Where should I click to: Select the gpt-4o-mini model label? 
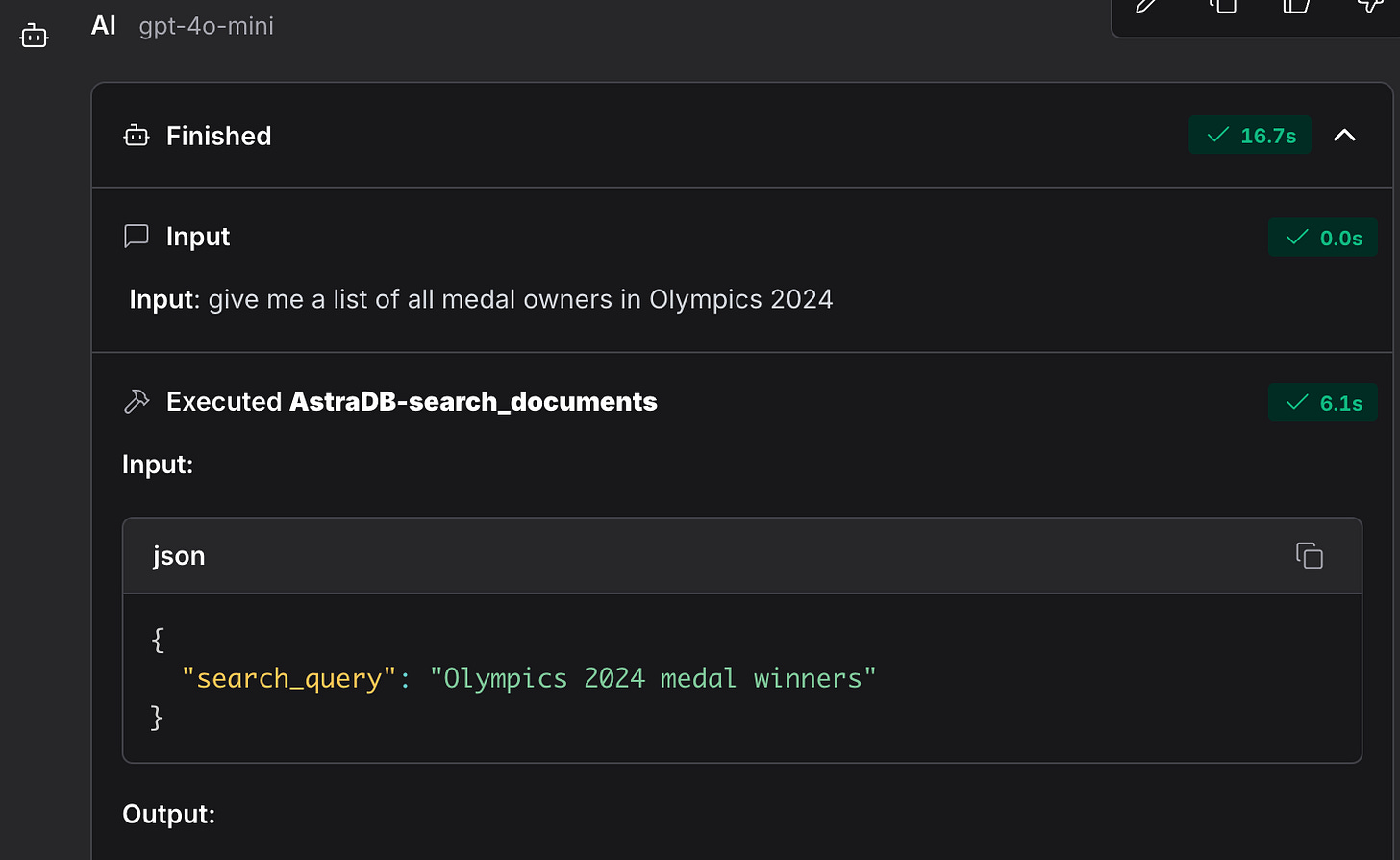tap(206, 26)
